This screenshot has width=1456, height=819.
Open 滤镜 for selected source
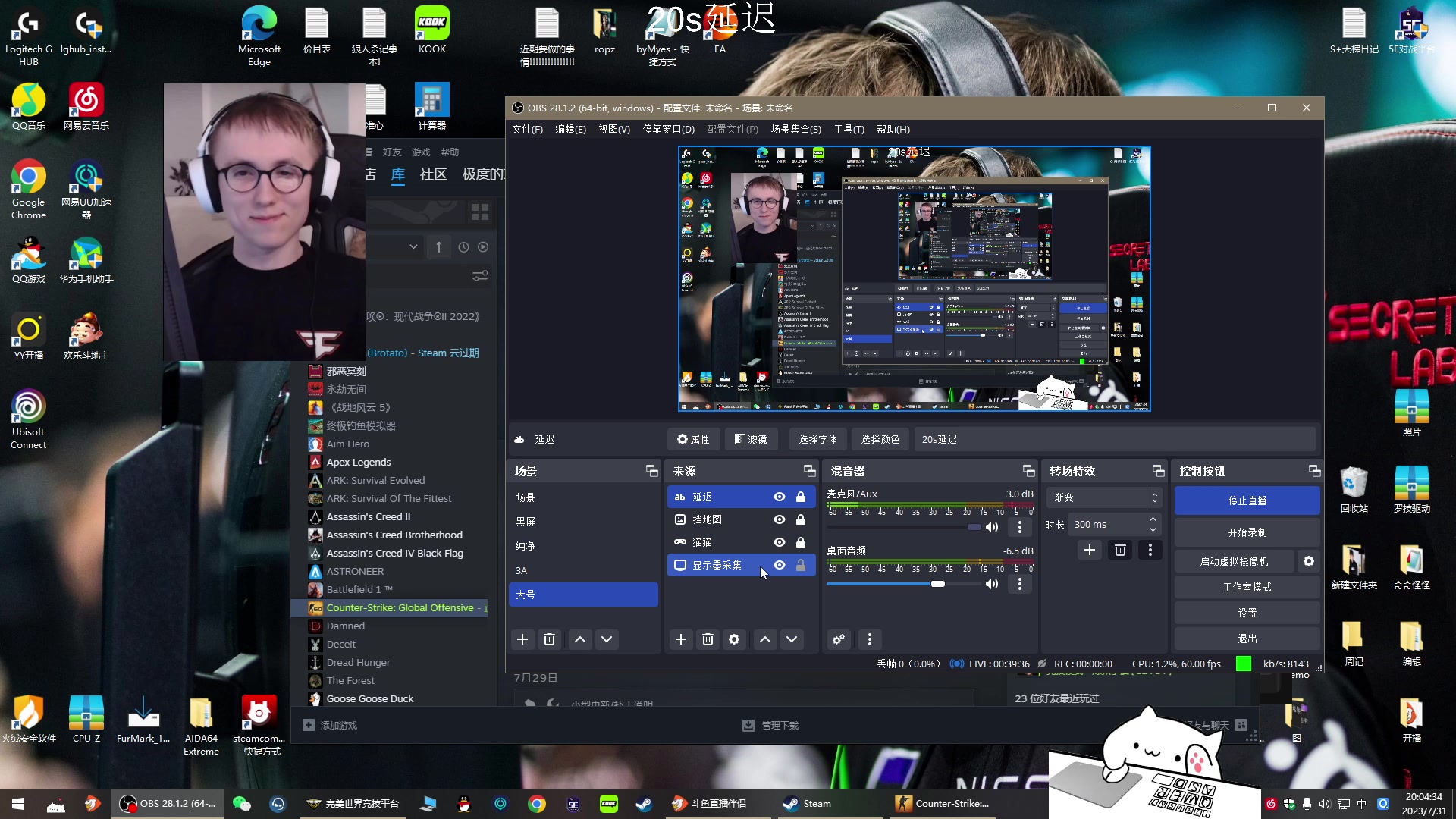(751, 439)
